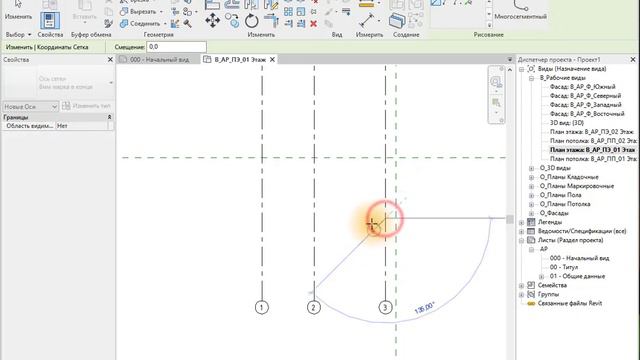This screenshot has width=640, height=360.
Task: Select 000 - Начальный вид sheet in browser
Action: 579,258
